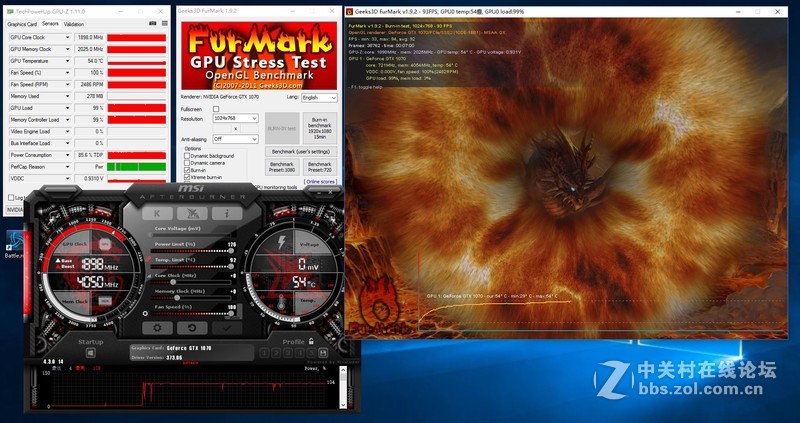The height and width of the screenshot is (423, 800).
Task: Click the Temp. Limit slider handle
Action: tap(231, 267)
